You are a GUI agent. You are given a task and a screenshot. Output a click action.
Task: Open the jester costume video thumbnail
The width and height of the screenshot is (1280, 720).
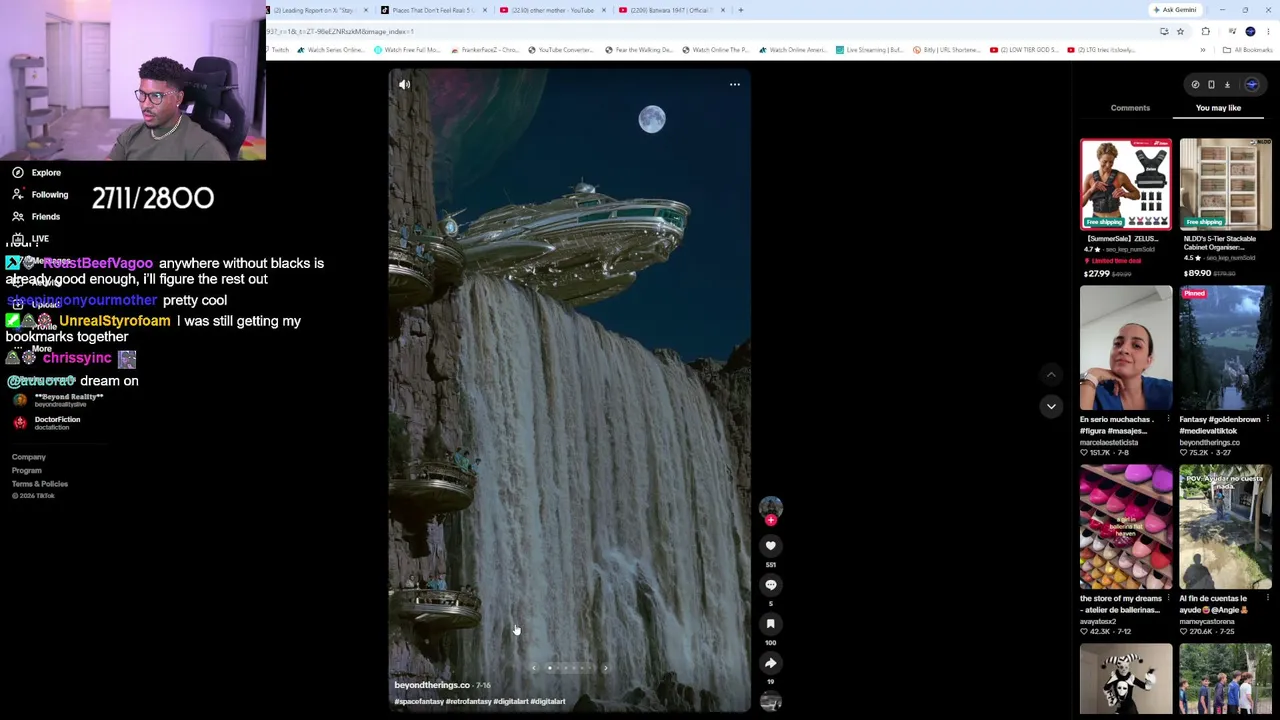click(1126, 680)
